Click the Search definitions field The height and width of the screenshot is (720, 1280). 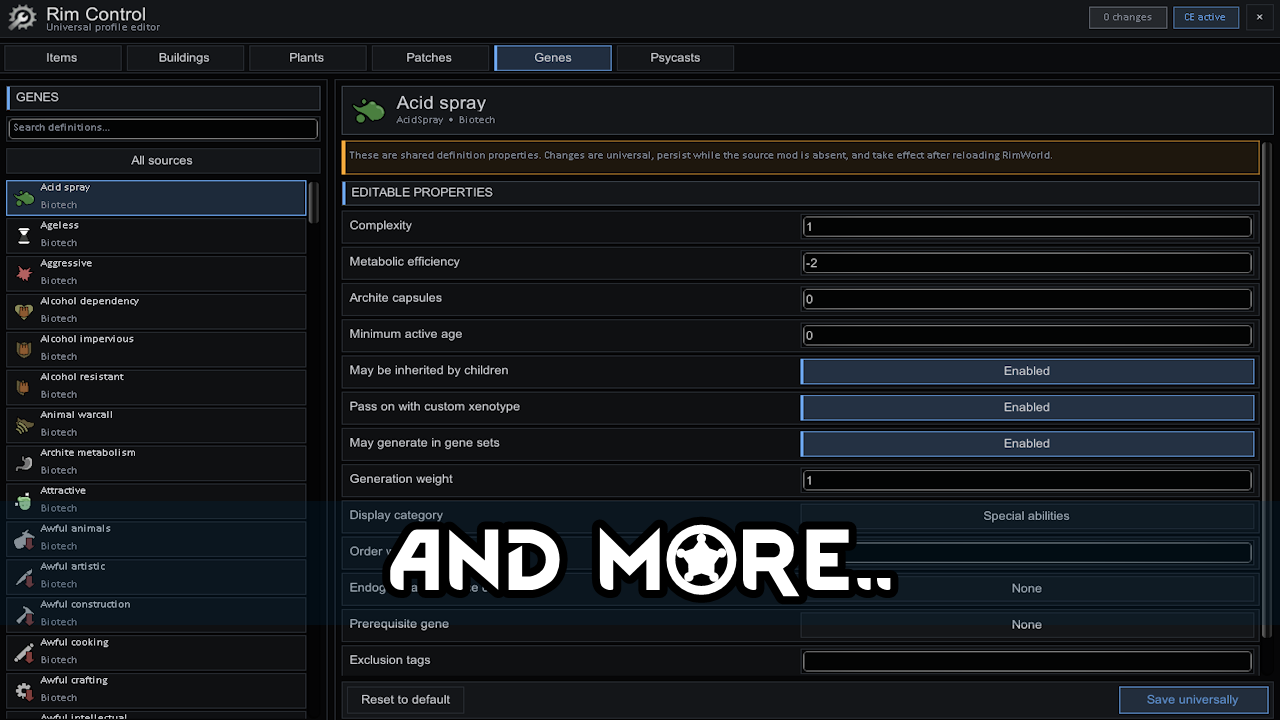pos(163,128)
